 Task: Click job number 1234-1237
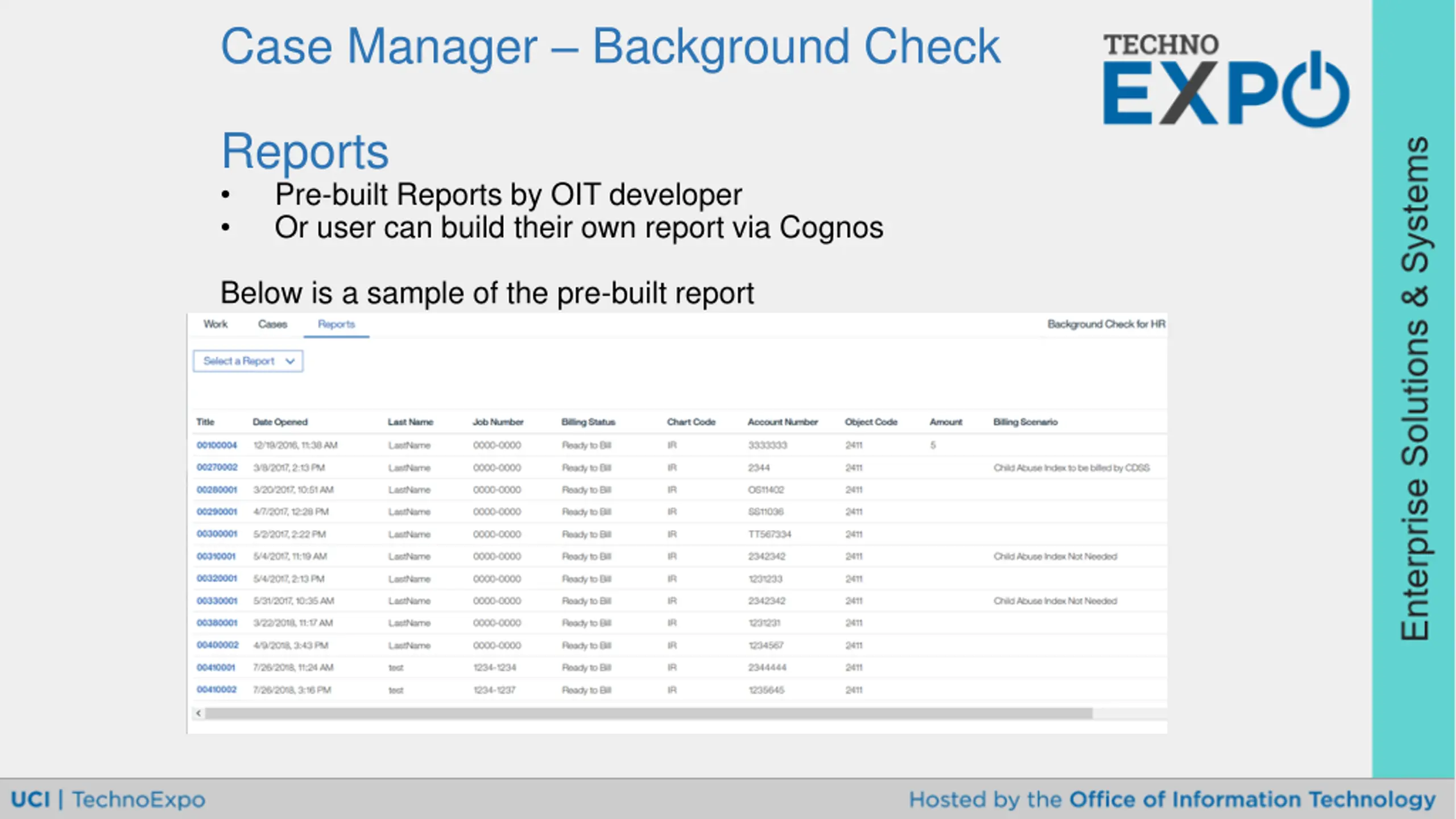point(494,690)
